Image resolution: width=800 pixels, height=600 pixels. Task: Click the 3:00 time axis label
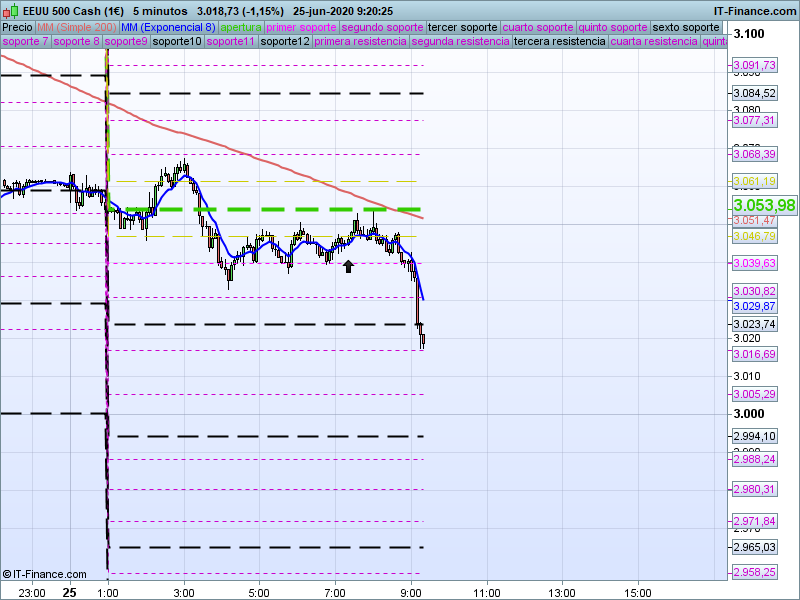coord(184,593)
